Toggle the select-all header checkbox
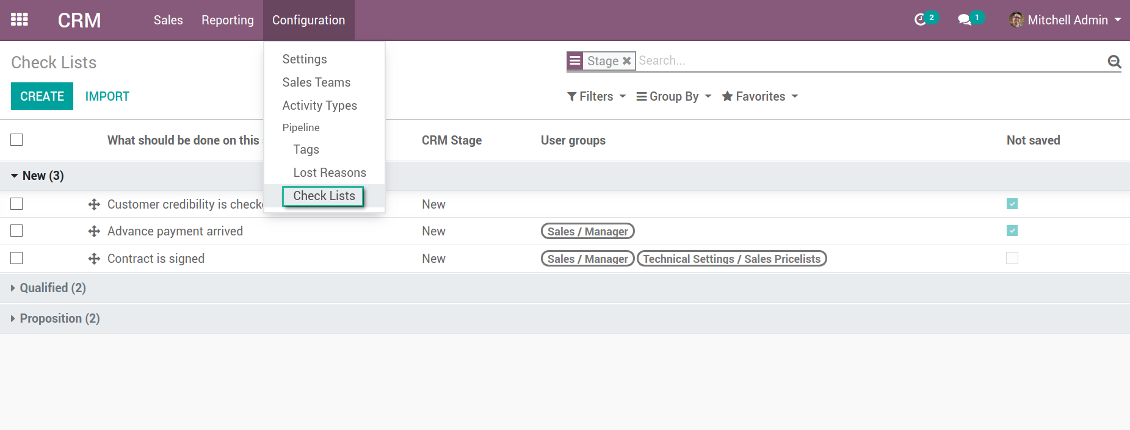Image resolution: width=1130 pixels, height=430 pixels. 16,140
